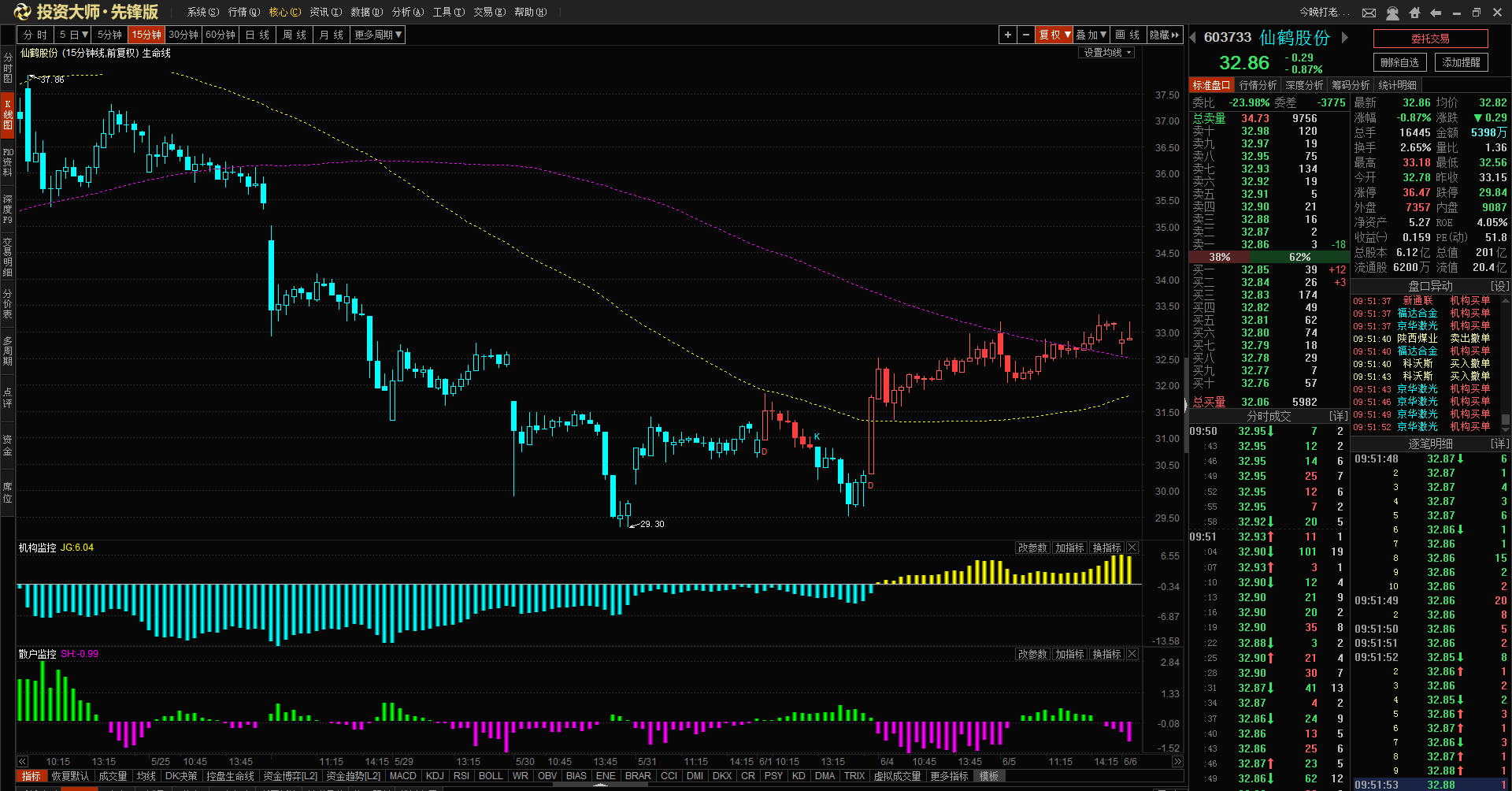Click the 添加提醒 button

coord(1461,62)
